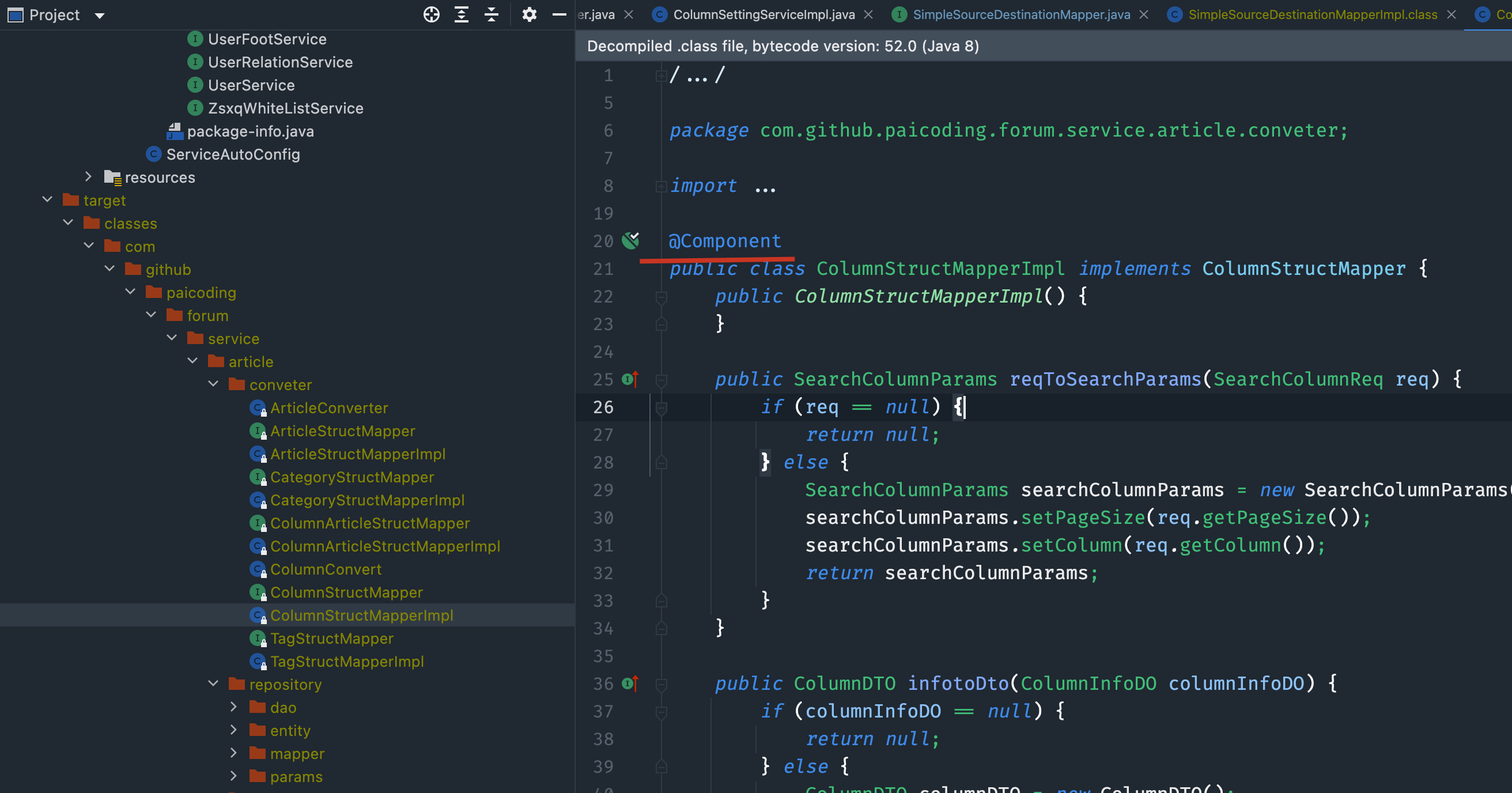
Task: Open Project panel settings gear
Action: tap(529, 14)
